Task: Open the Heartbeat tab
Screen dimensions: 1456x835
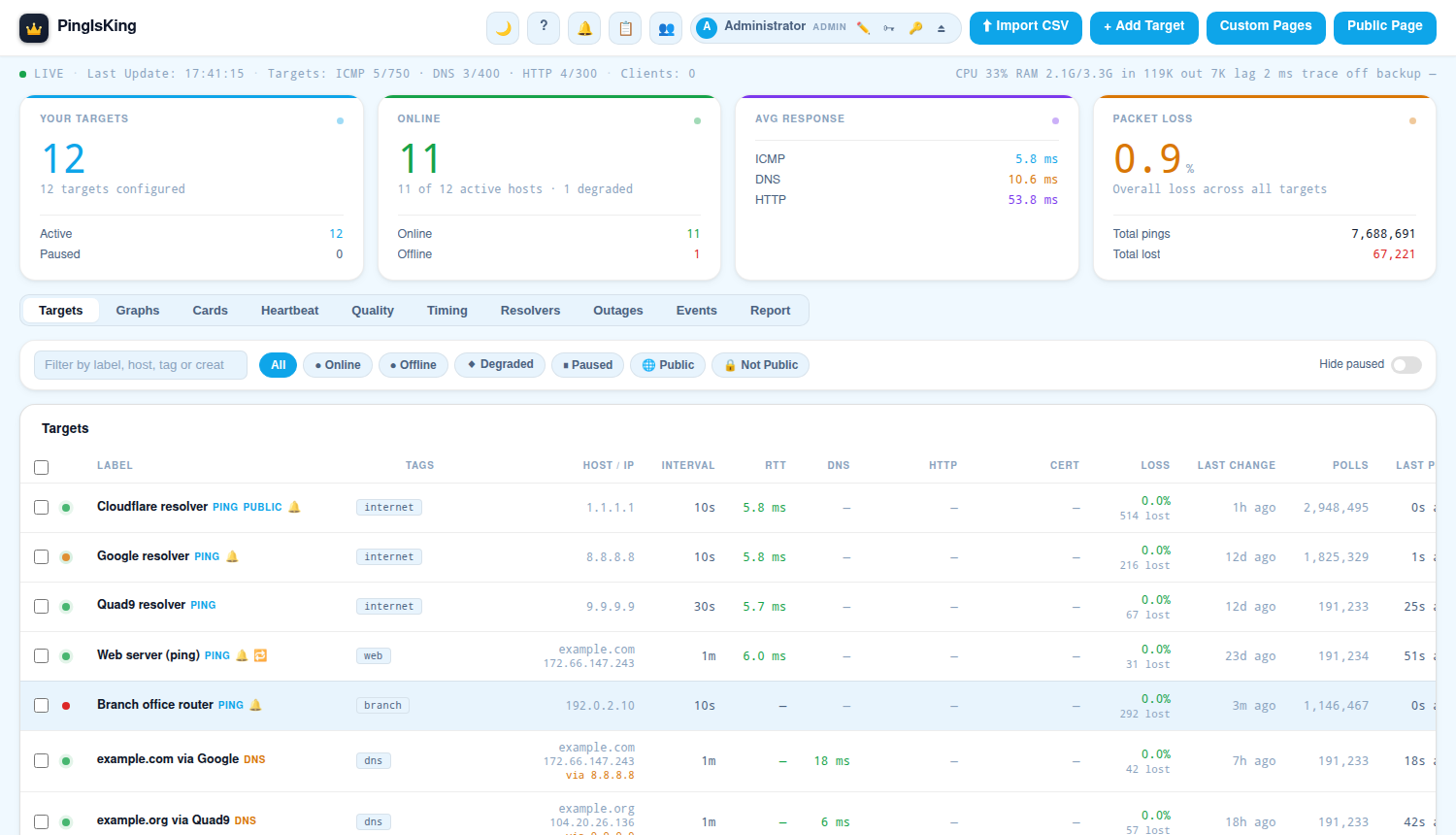Action: (289, 311)
